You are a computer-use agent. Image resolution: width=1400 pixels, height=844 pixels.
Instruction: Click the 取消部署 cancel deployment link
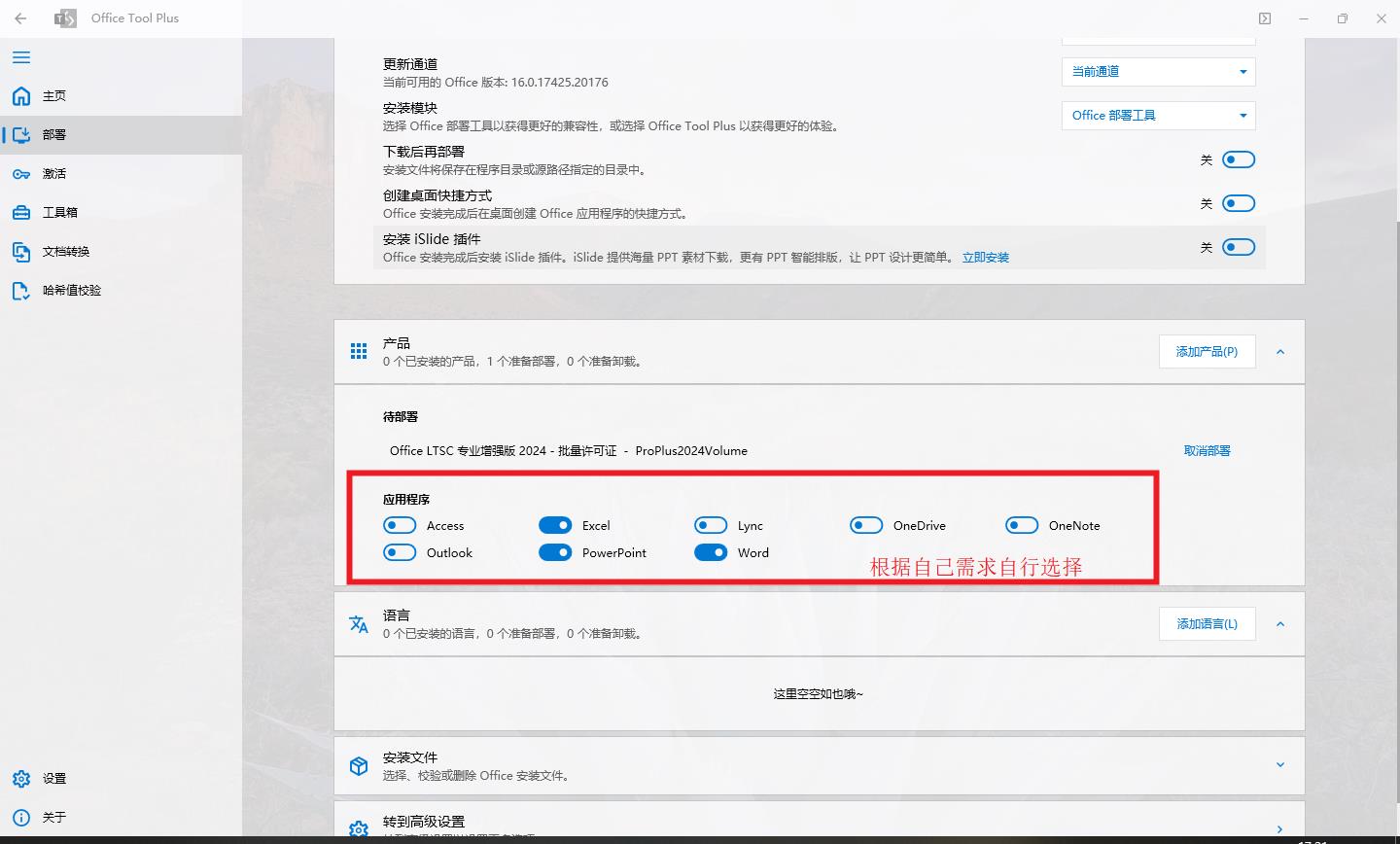pos(1207,450)
